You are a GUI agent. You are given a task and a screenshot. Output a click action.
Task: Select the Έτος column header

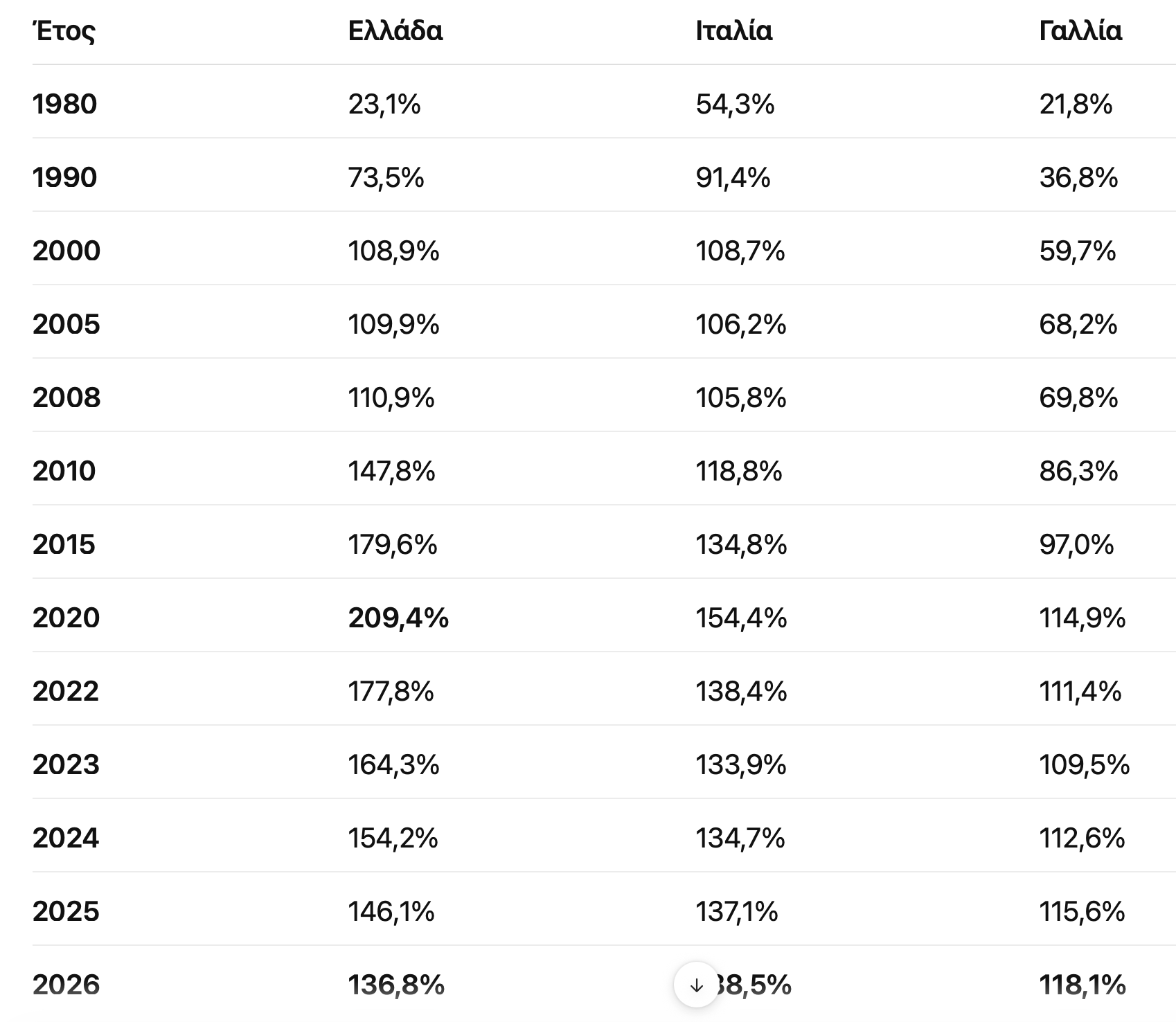[64, 31]
